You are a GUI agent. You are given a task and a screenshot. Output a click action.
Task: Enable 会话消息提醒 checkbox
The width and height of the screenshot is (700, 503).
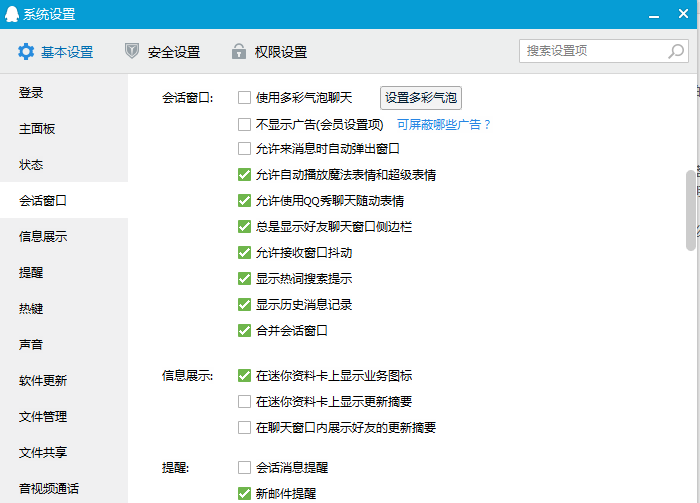coord(244,467)
